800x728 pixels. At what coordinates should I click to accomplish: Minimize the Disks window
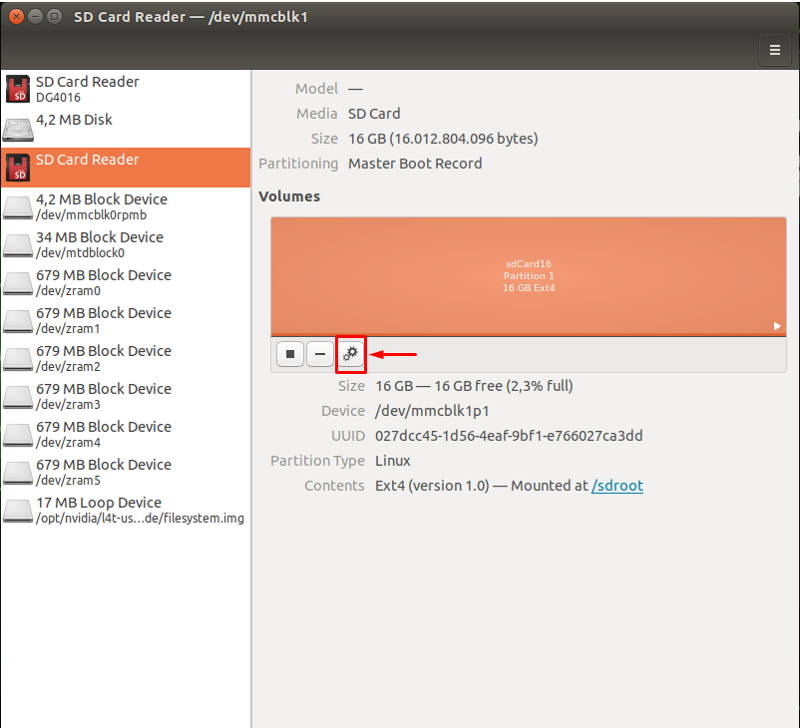click(35, 16)
